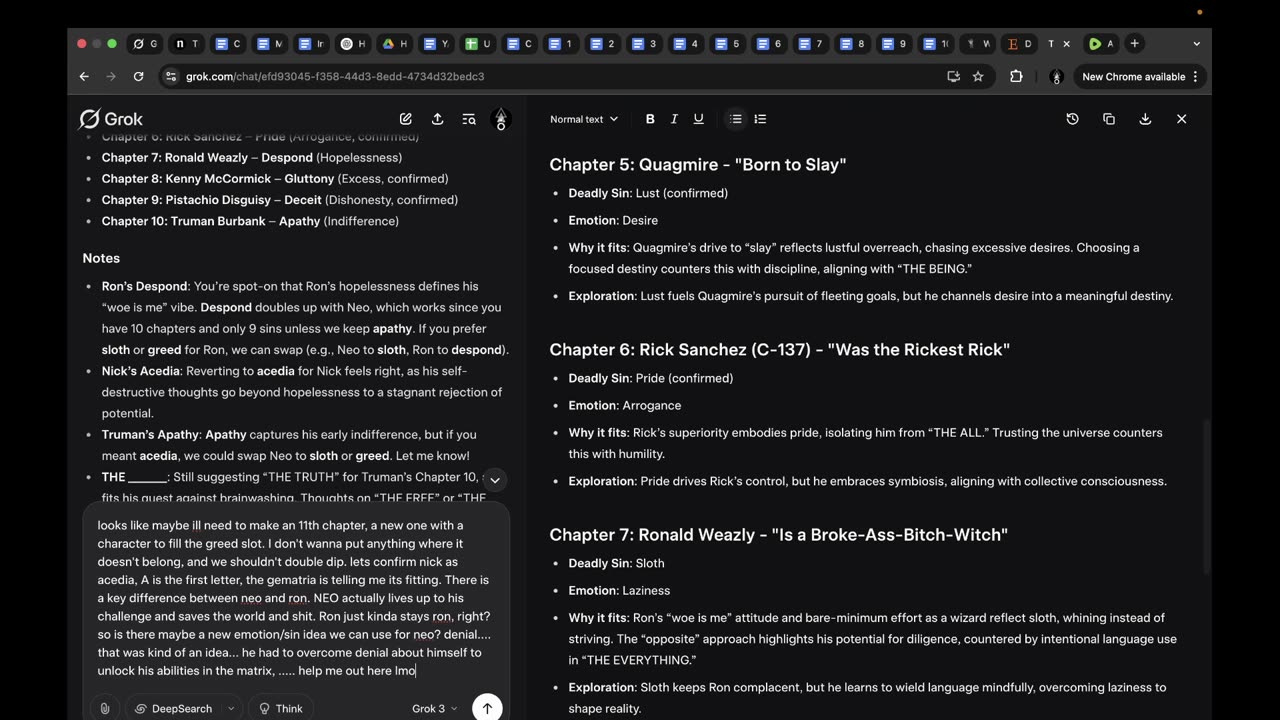Open chat history search icon
1280x720 pixels.
pos(469,119)
